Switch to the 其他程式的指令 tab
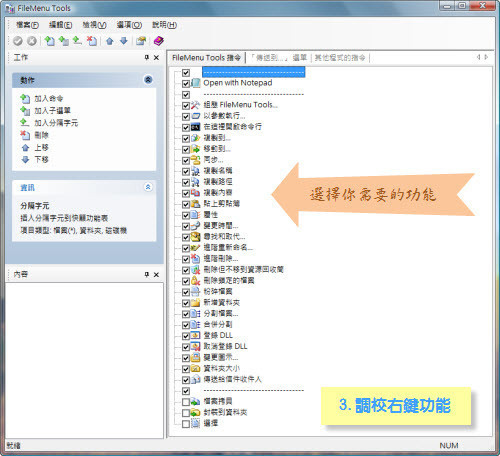Image resolution: width=500 pixels, height=456 pixels. point(340,58)
